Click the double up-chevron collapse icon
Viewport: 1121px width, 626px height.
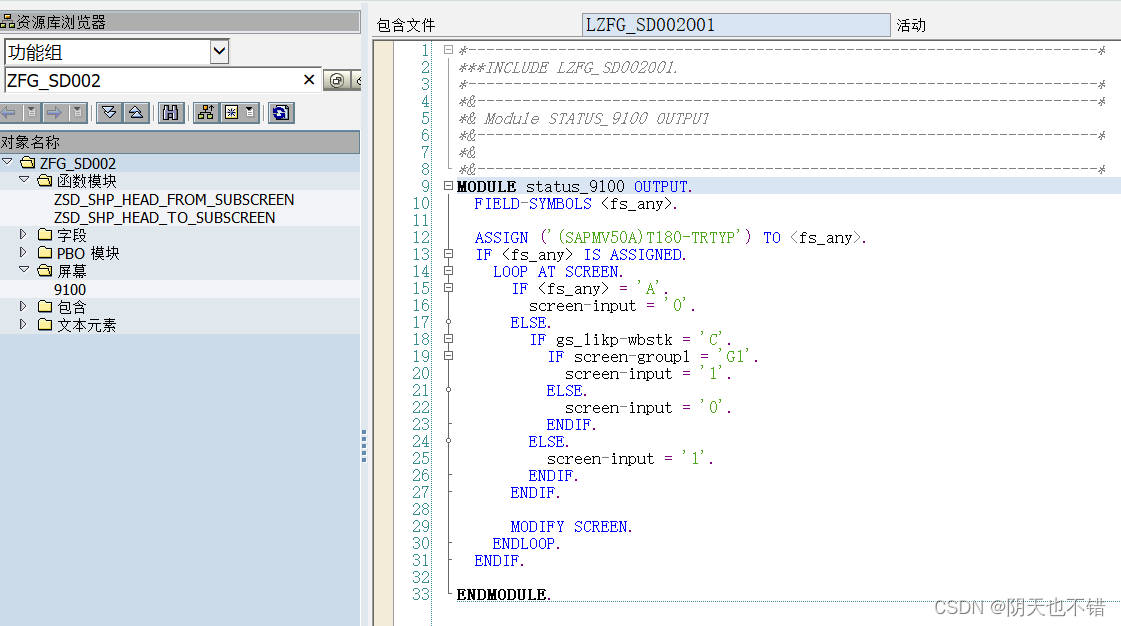pyautogui.click(x=136, y=113)
